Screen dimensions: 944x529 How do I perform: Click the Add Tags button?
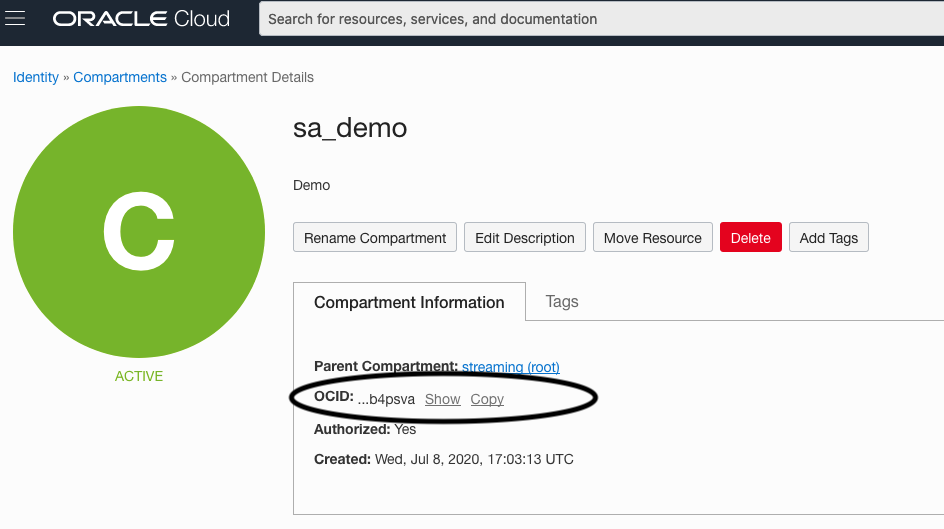click(829, 238)
